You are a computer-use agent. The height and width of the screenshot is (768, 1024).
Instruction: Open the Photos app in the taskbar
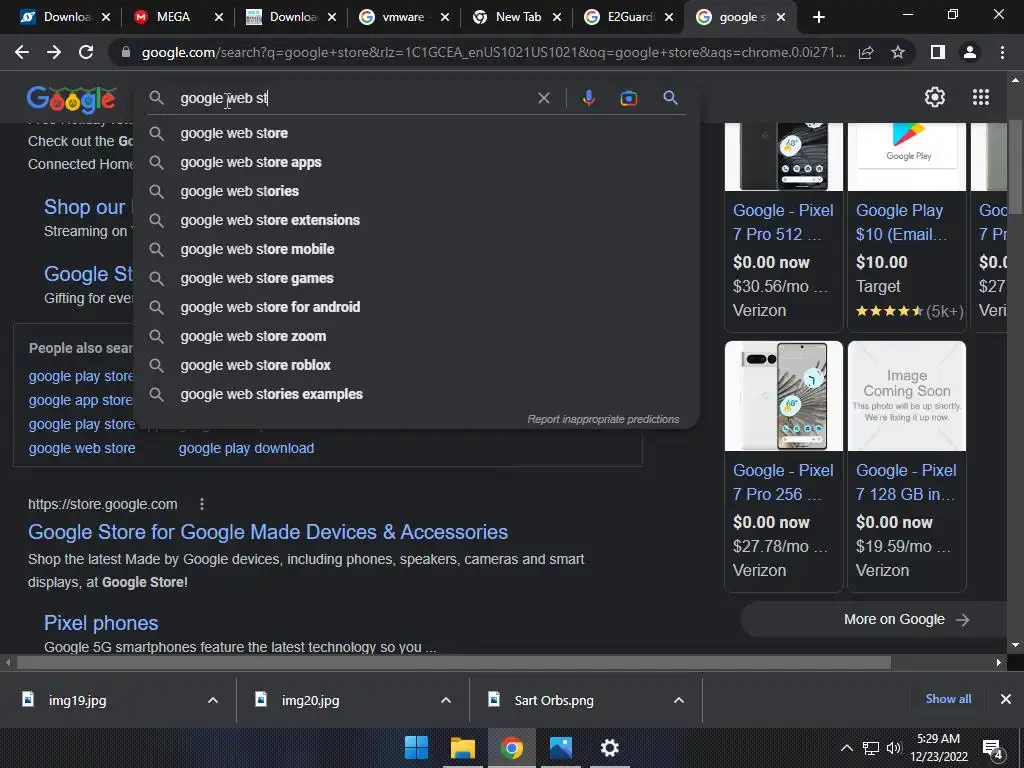pyautogui.click(x=560, y=748)
